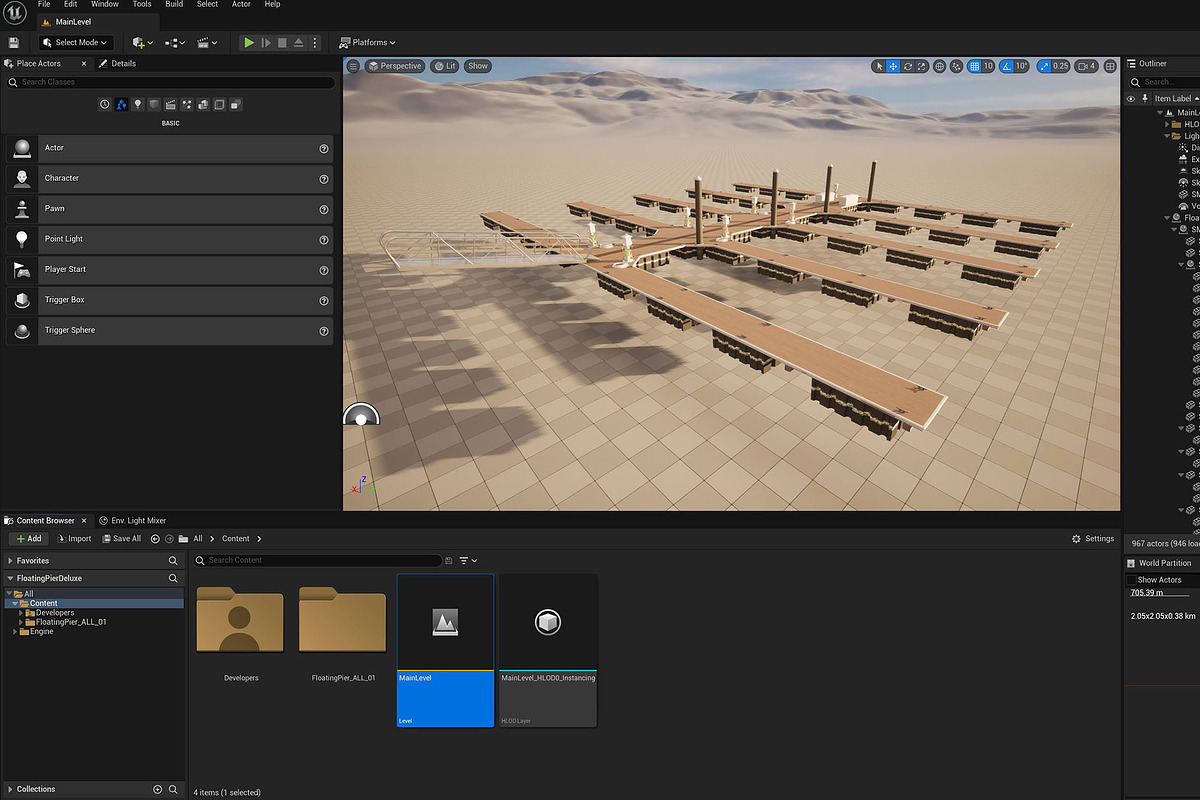Open the Lit view mode dropdown
The image size is (1200, 800).
[444, 66]
